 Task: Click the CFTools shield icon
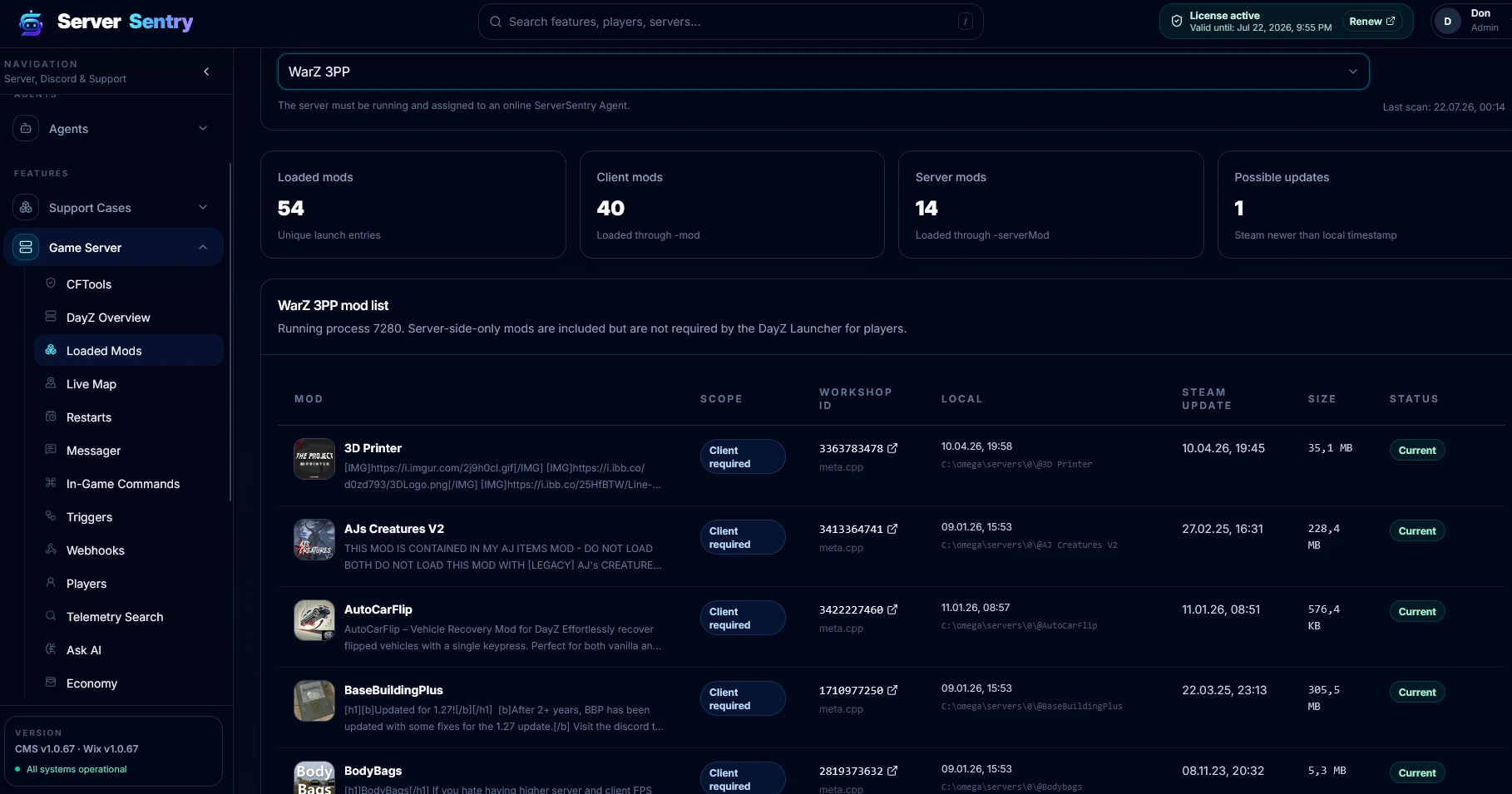pyautogui.click(x=51, y=284)
